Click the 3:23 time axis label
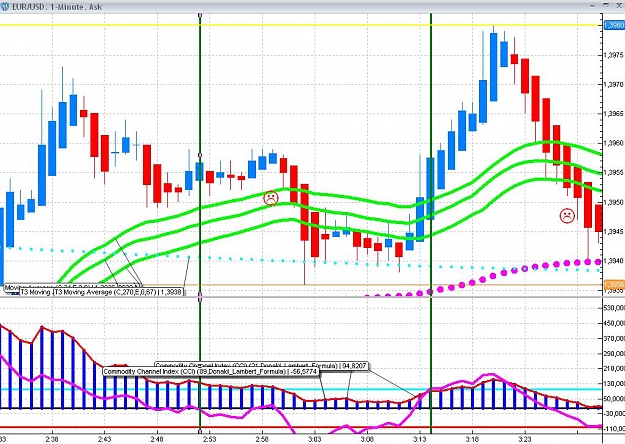 click(x=525, y=439)
